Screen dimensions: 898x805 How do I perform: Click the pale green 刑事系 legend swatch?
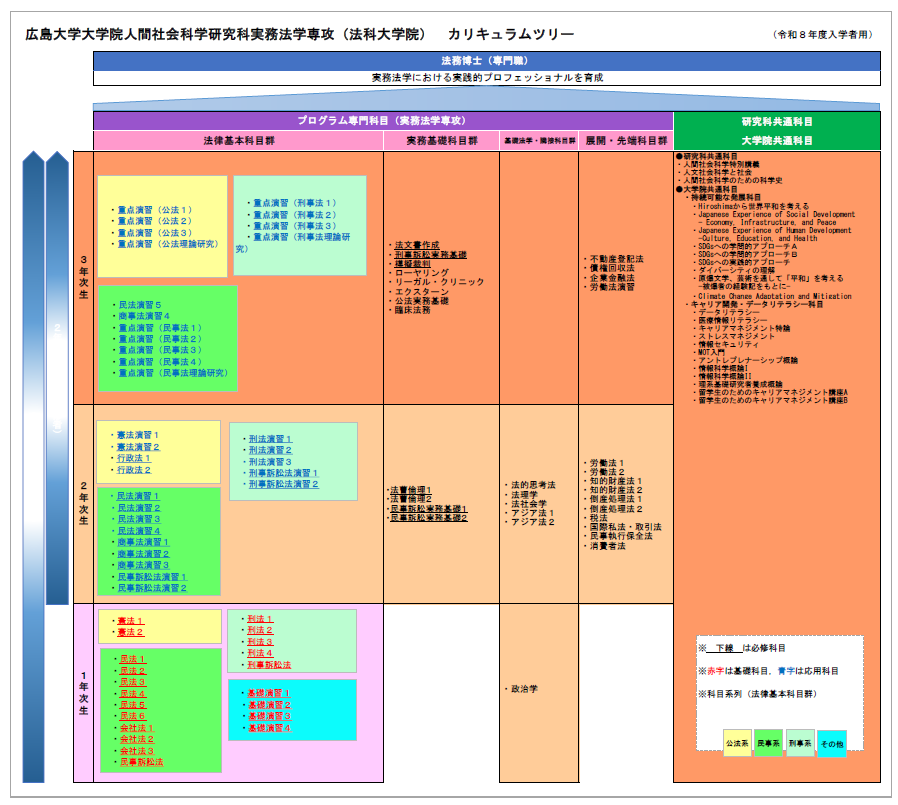point(799,743)
